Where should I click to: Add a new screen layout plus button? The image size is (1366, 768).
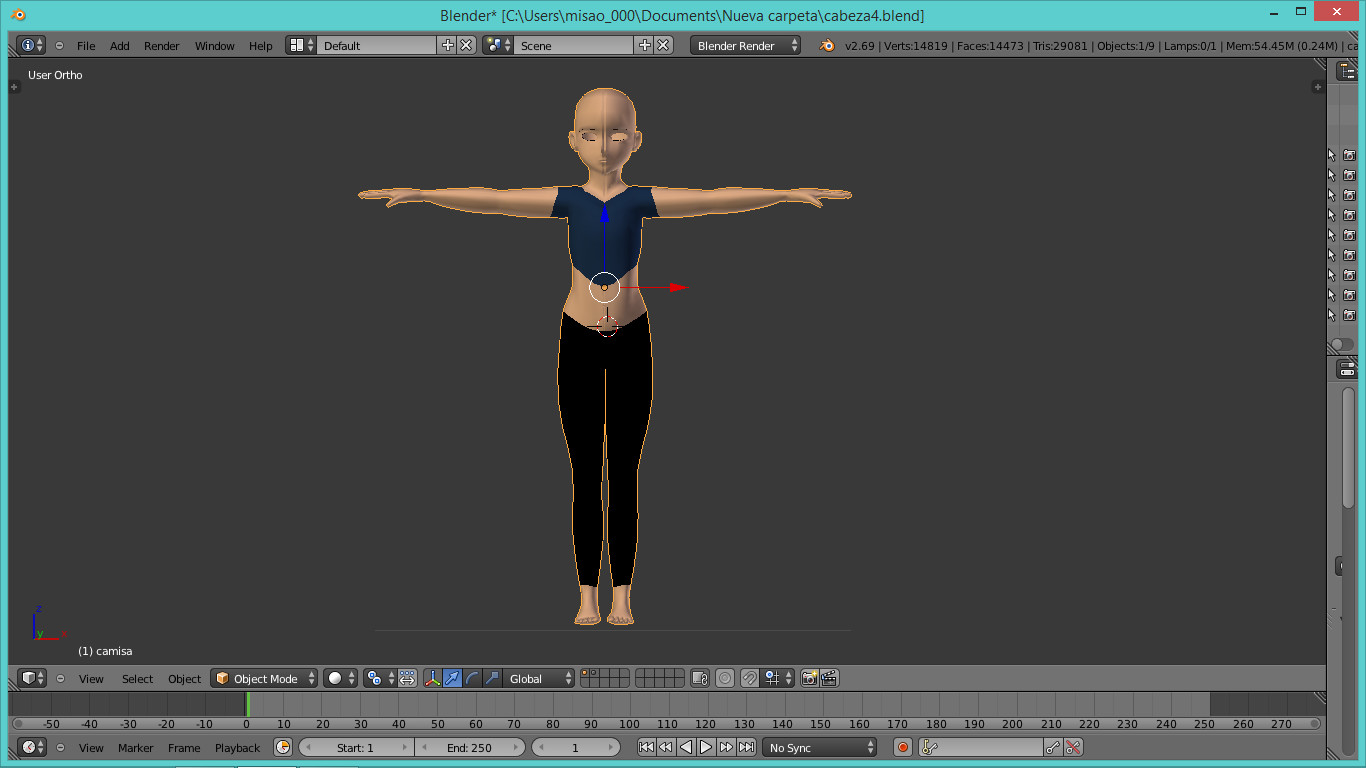click(x=448, y=45)
